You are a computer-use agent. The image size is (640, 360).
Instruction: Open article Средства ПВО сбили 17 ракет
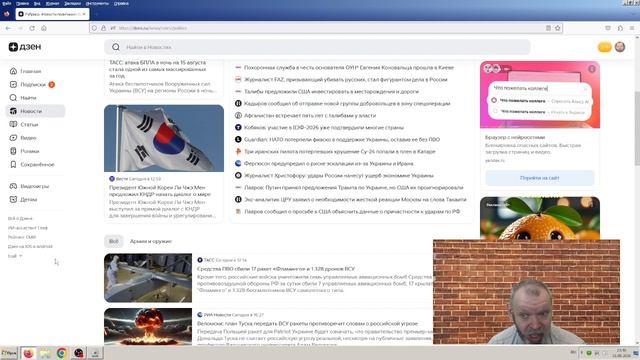[276, 269]
